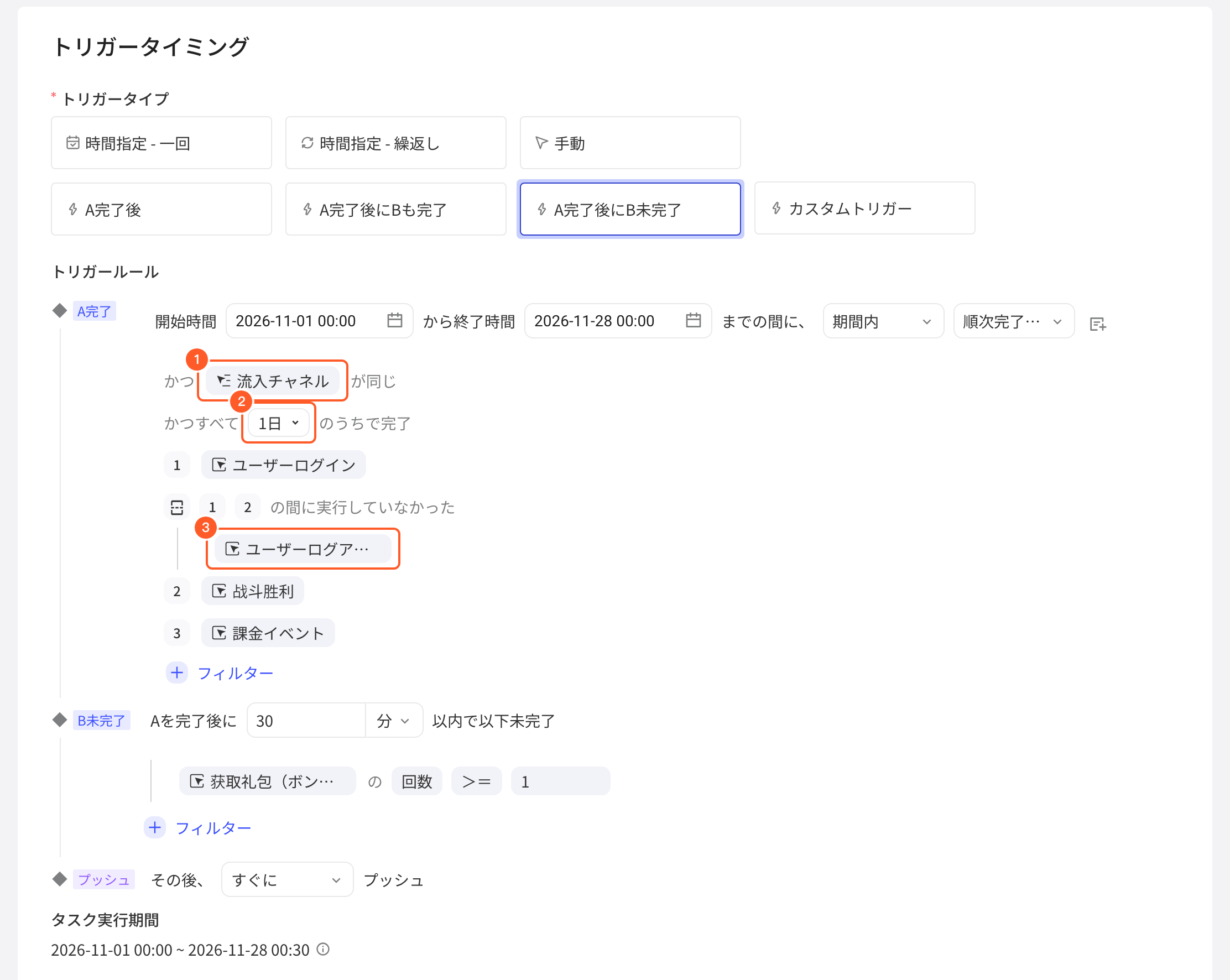Viewport: 1230px width, 980px height.
Task: Select the 時間指定 - 繰返し trigger type
Action: [x=395, y=143]
